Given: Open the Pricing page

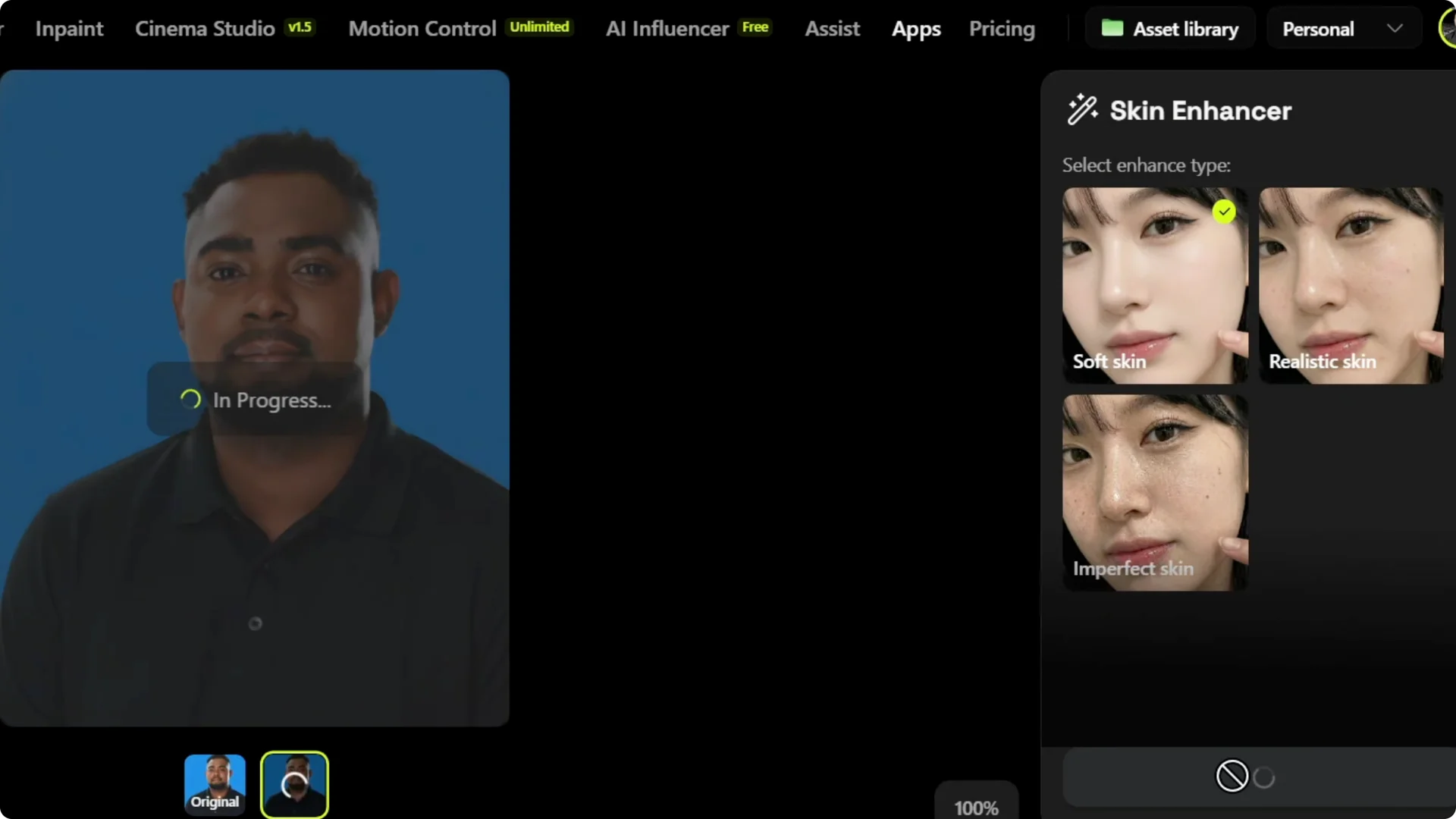Looking at the screenshot, I should pyautogui.click(x=1002, y=29).
